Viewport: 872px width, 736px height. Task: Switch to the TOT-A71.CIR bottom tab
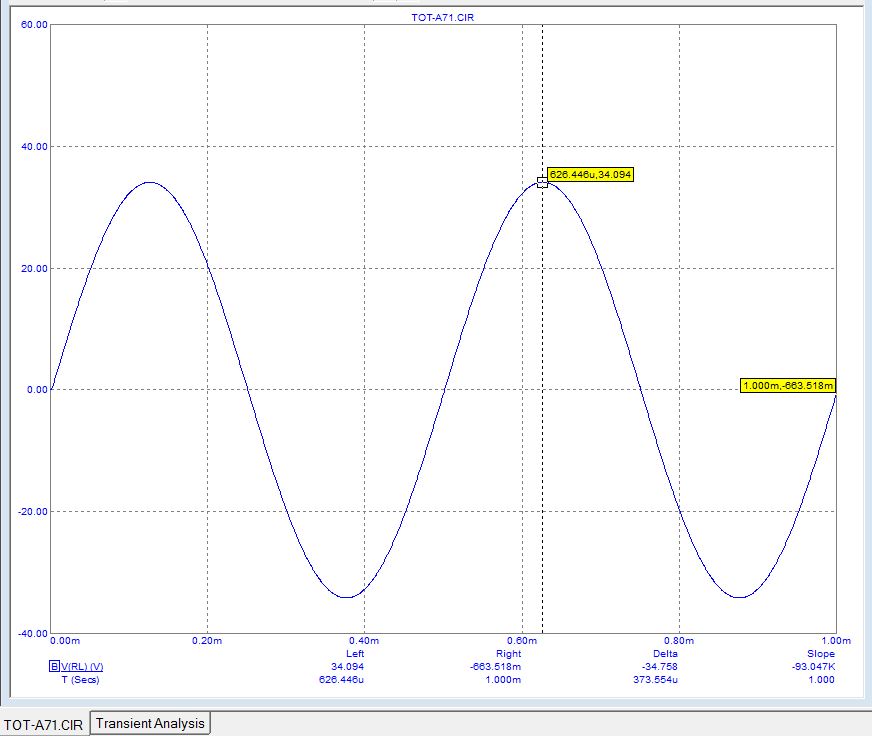tap(43, 725)
